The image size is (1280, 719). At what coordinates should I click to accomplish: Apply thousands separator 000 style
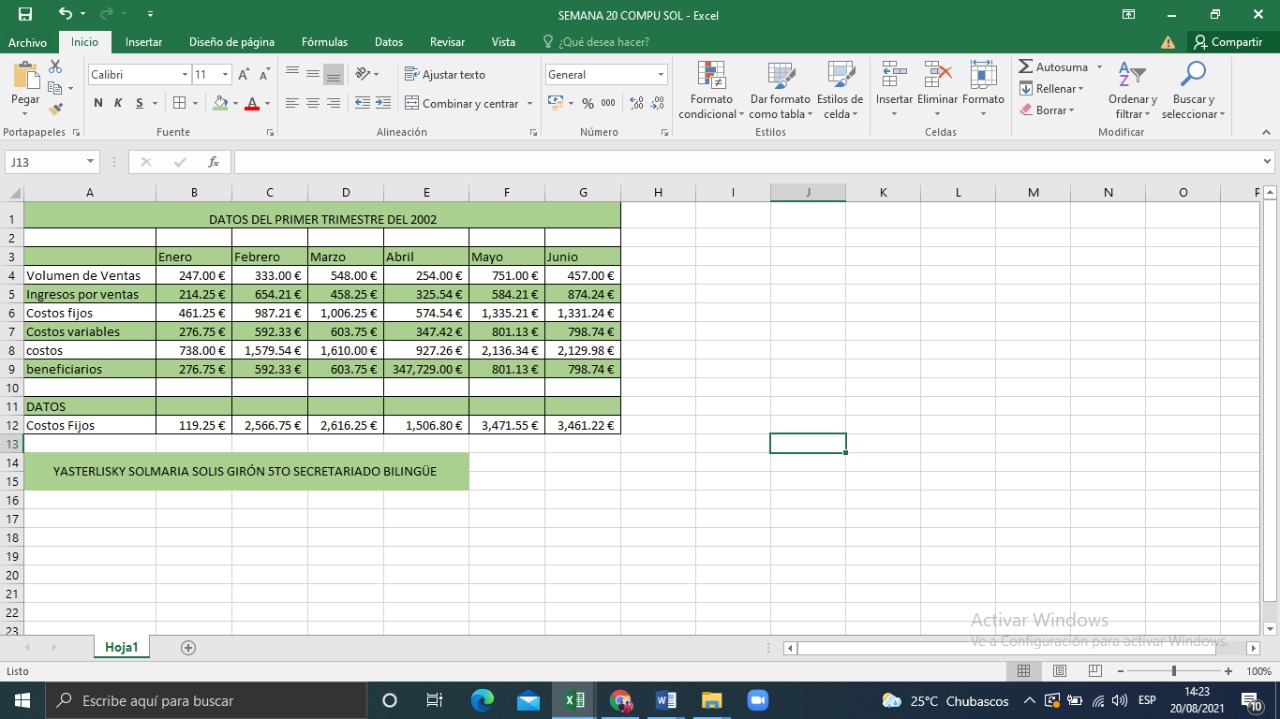pyautogui.click(x=608, y=103)
